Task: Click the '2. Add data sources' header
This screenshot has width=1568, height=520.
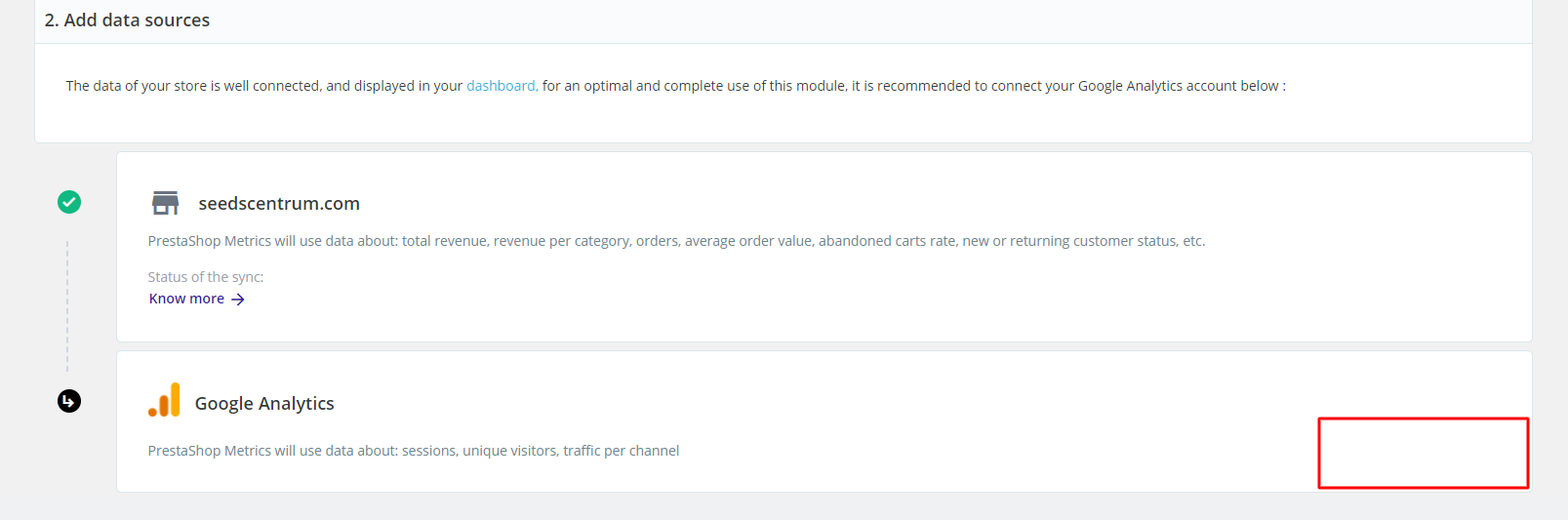Action: (x=127, y=20)
